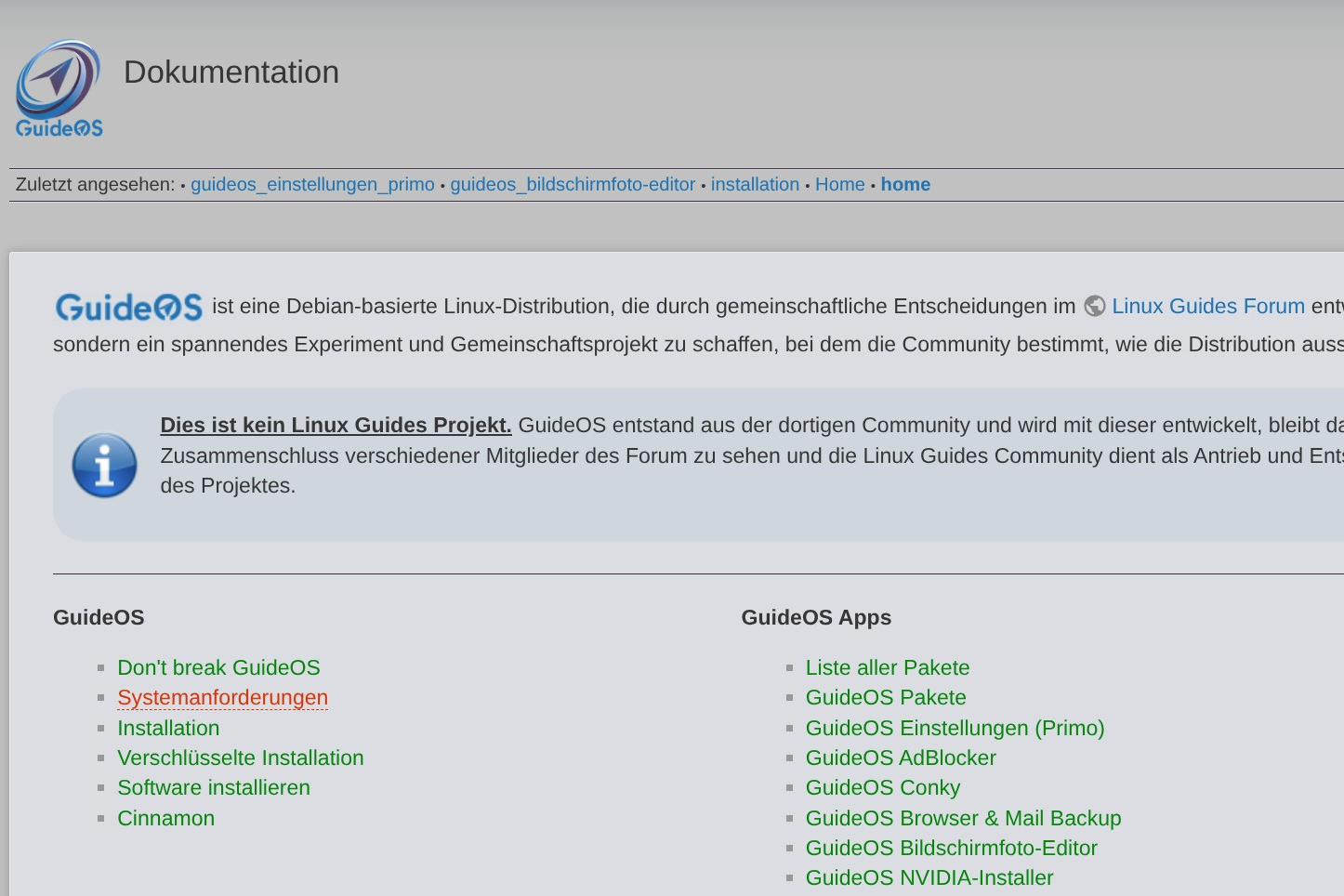
Task: Go to Software installieren page
Action: click(x=214, y=787)
